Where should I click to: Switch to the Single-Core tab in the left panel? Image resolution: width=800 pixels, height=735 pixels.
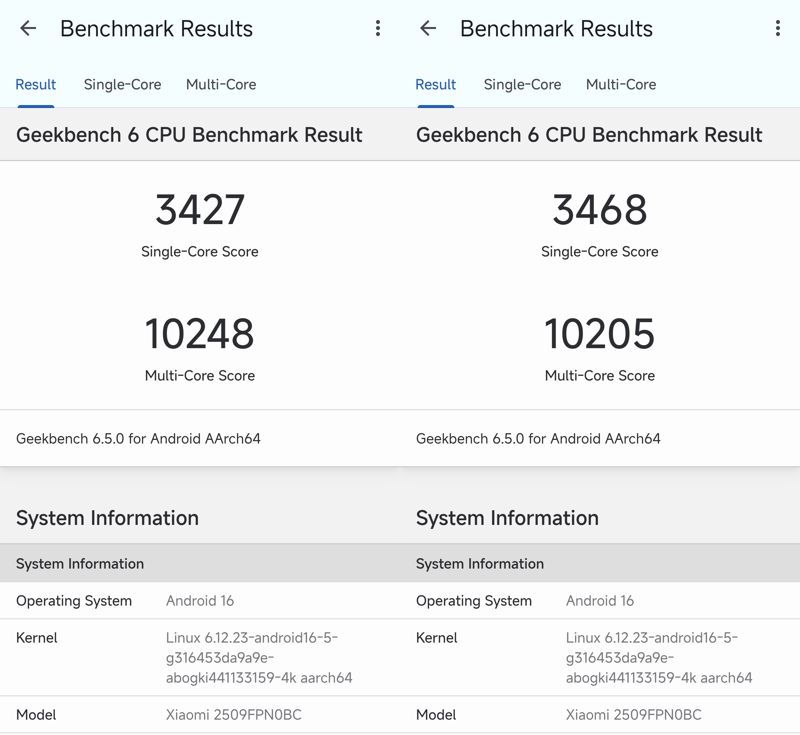tap(122, 85)
